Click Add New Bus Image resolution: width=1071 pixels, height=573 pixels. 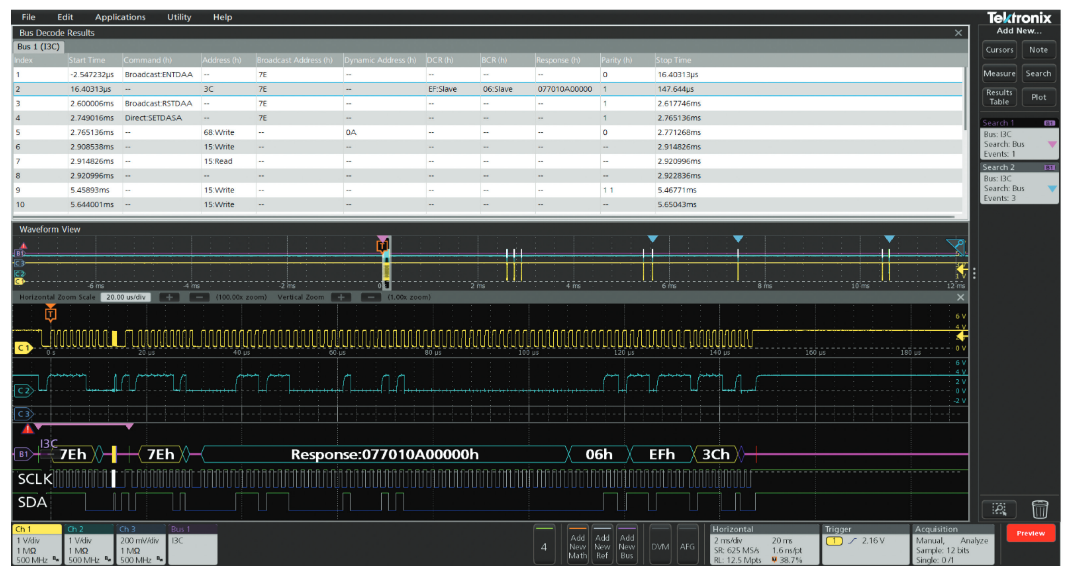[626, 545]
